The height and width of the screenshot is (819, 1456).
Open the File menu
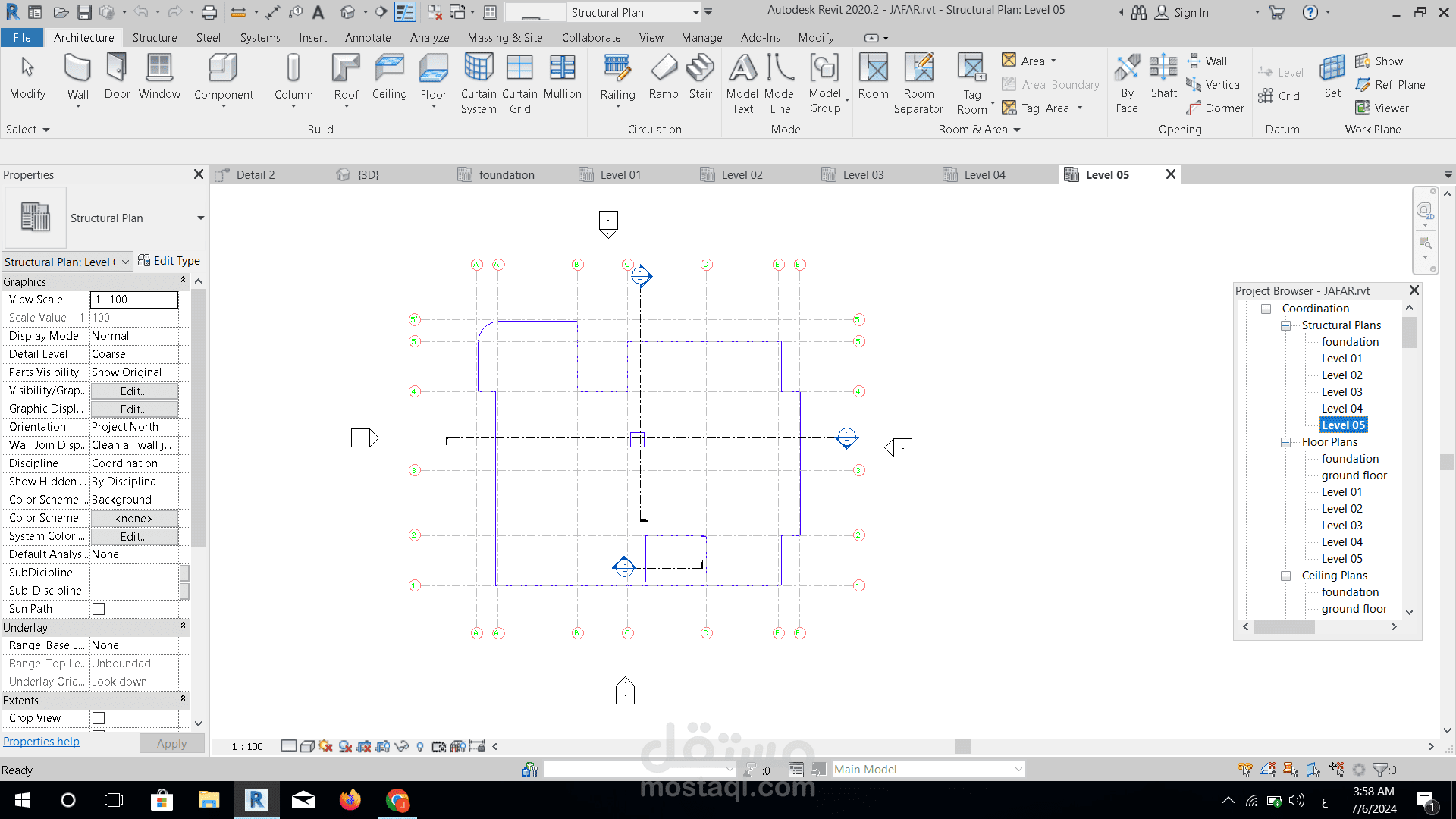pyautogui.click(x=22, y=37)
